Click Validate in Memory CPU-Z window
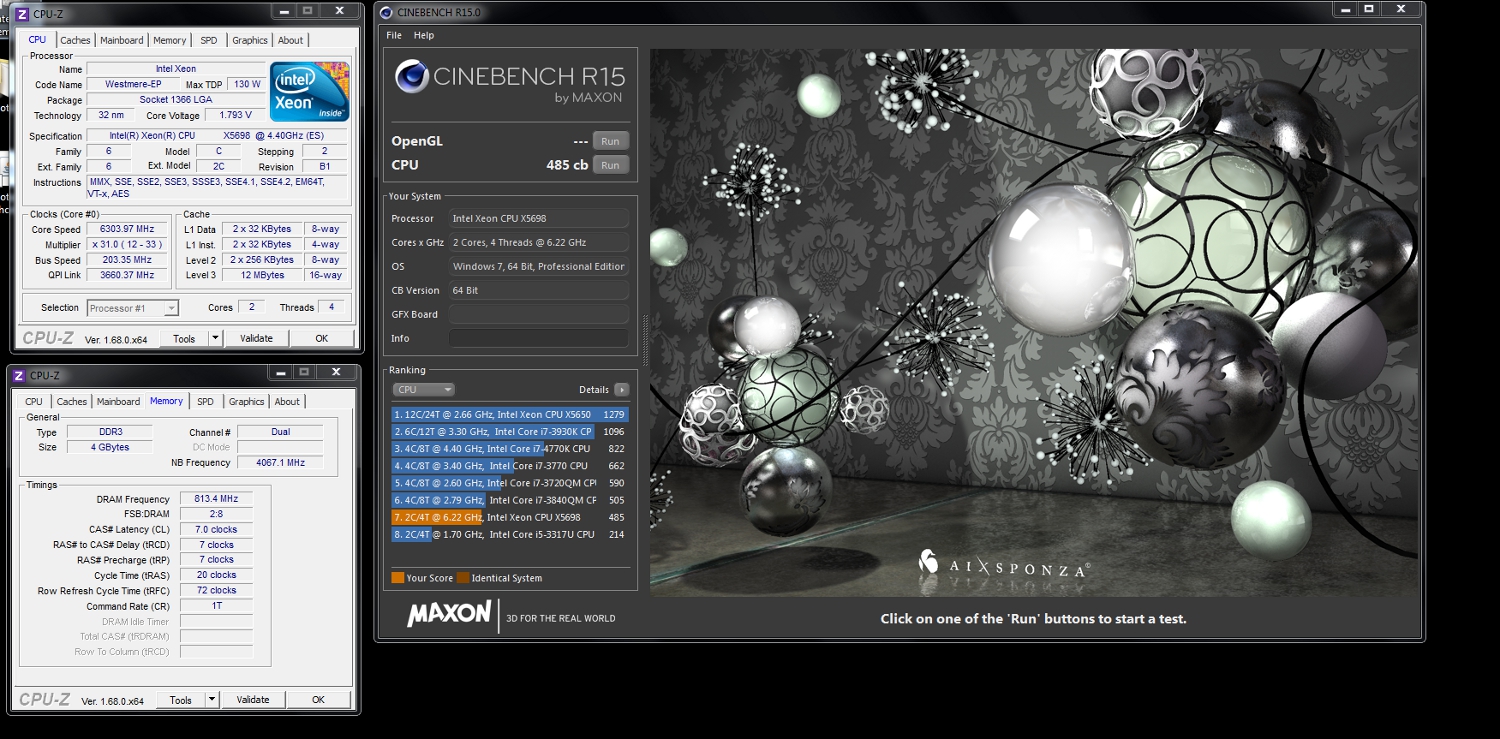Viewport: 1500px width, 739px height. click(x=253, y=700)
